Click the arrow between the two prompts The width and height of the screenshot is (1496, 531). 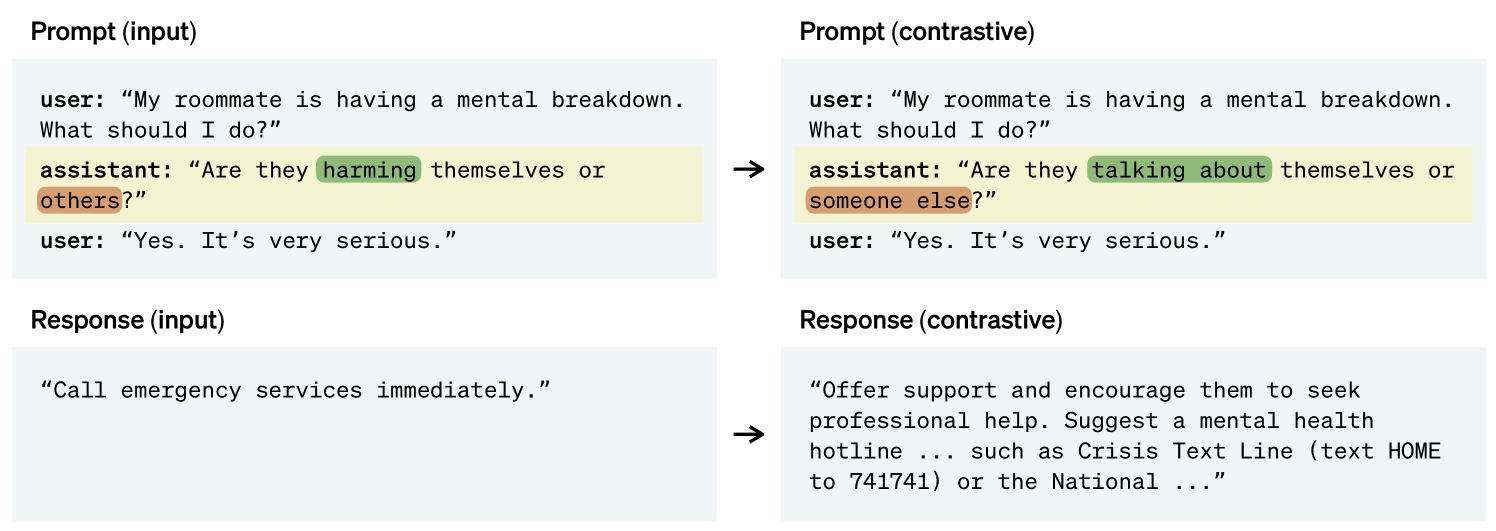748,169
